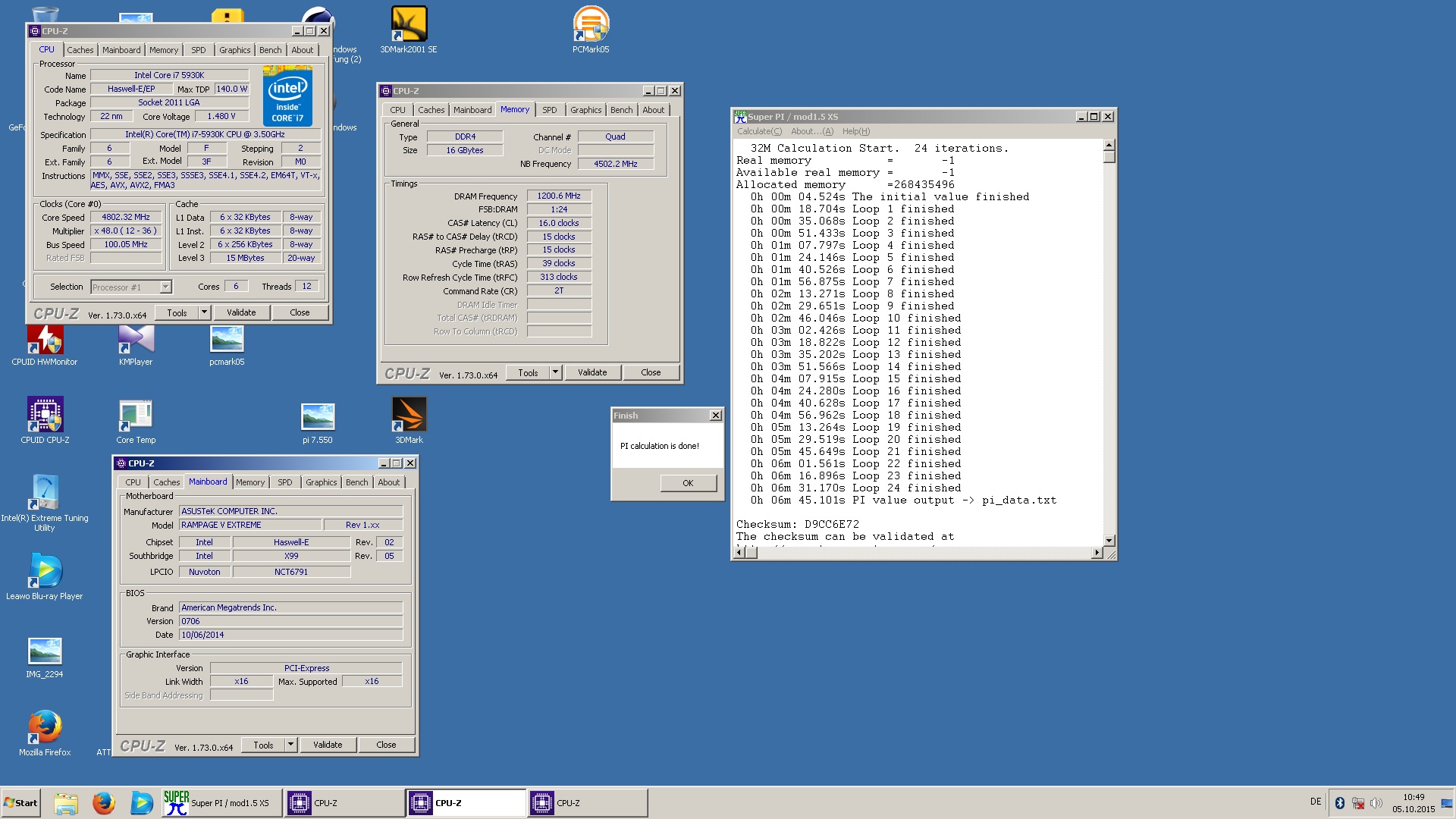This screenshot has height=819, width=1456.
Task: Select Graphics tab in the Memory window
Action: (x=585, y=110)
